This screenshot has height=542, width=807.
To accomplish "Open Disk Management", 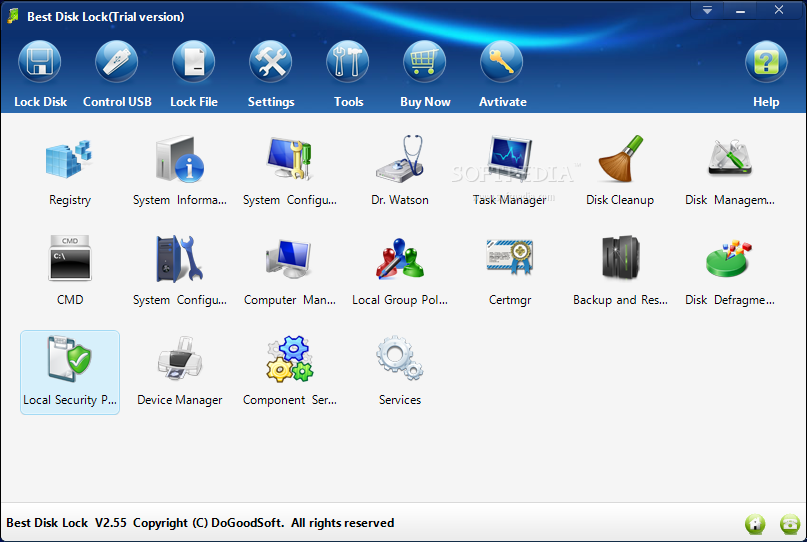I will point(729,170).
